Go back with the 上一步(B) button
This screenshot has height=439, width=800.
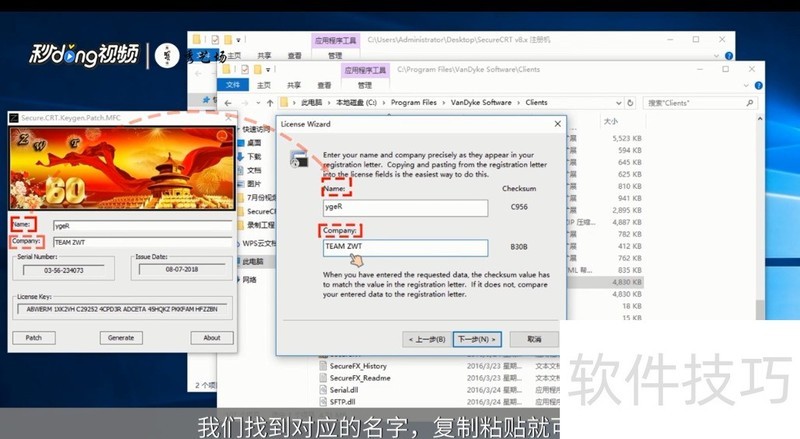click(x=424, y=339)
